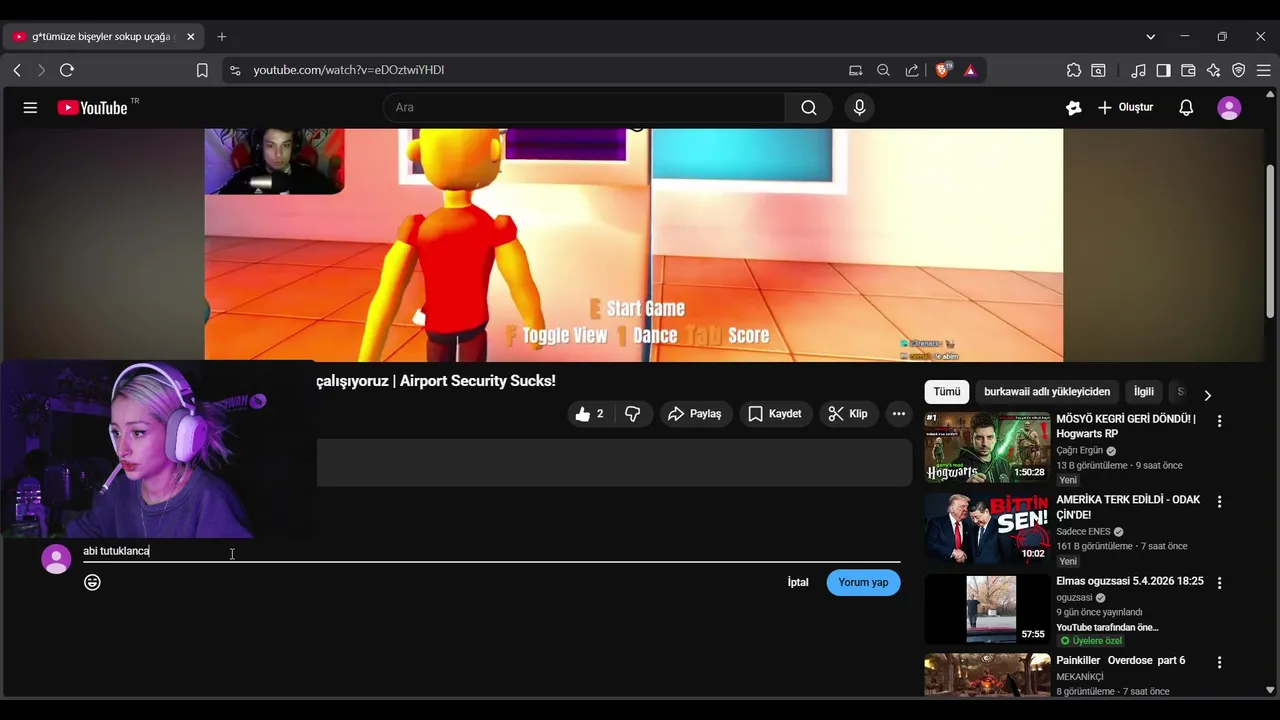Click the search magnifier button
This screenshot has height=720, width=1280.
808,108
